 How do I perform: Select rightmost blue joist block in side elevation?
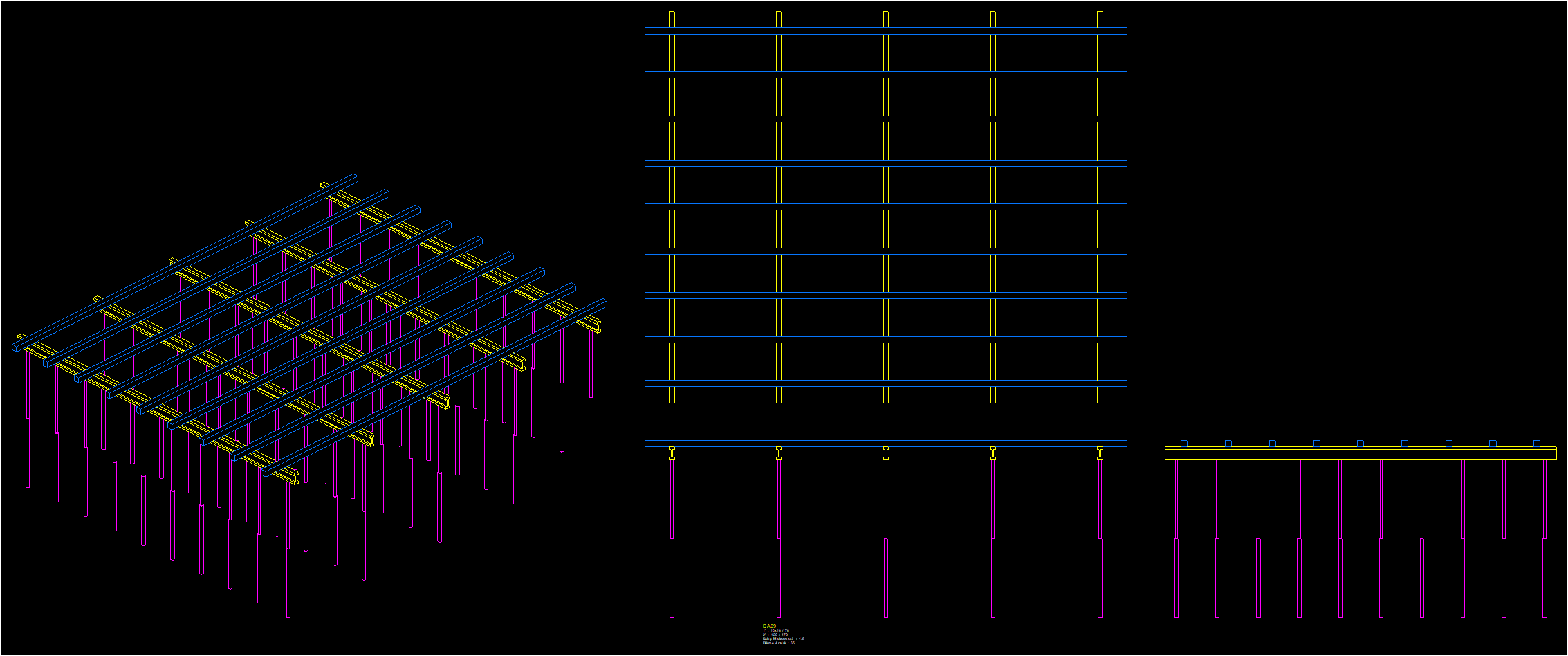(1537, 444)
